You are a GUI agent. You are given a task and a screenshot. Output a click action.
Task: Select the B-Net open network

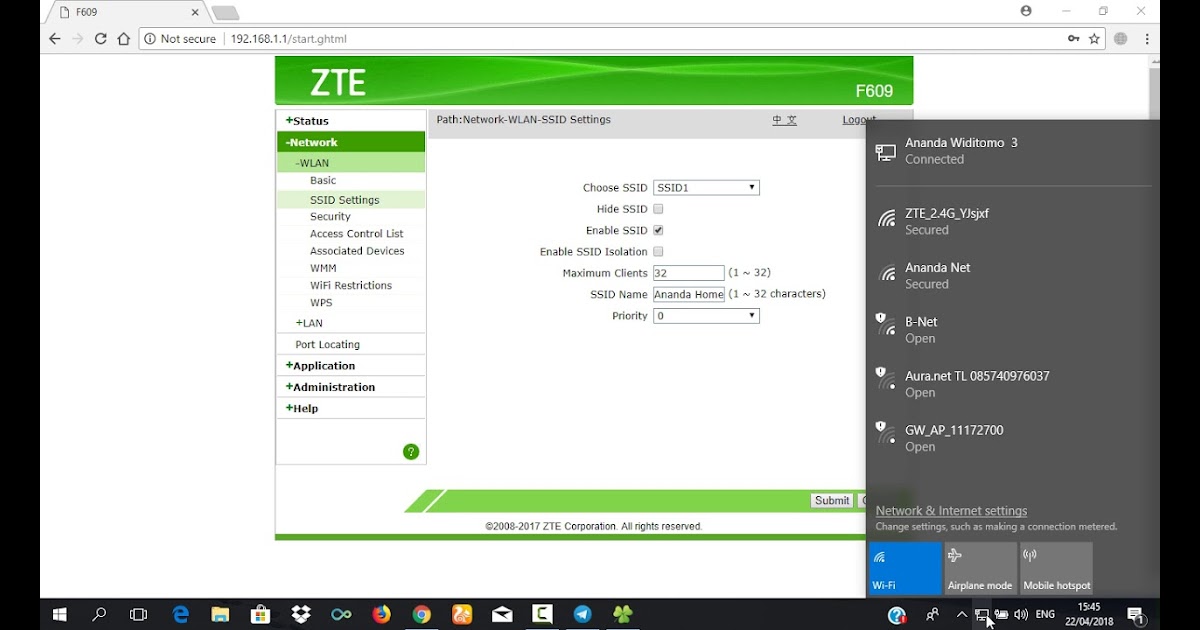pyautogui.click(x=1013, y=329)
